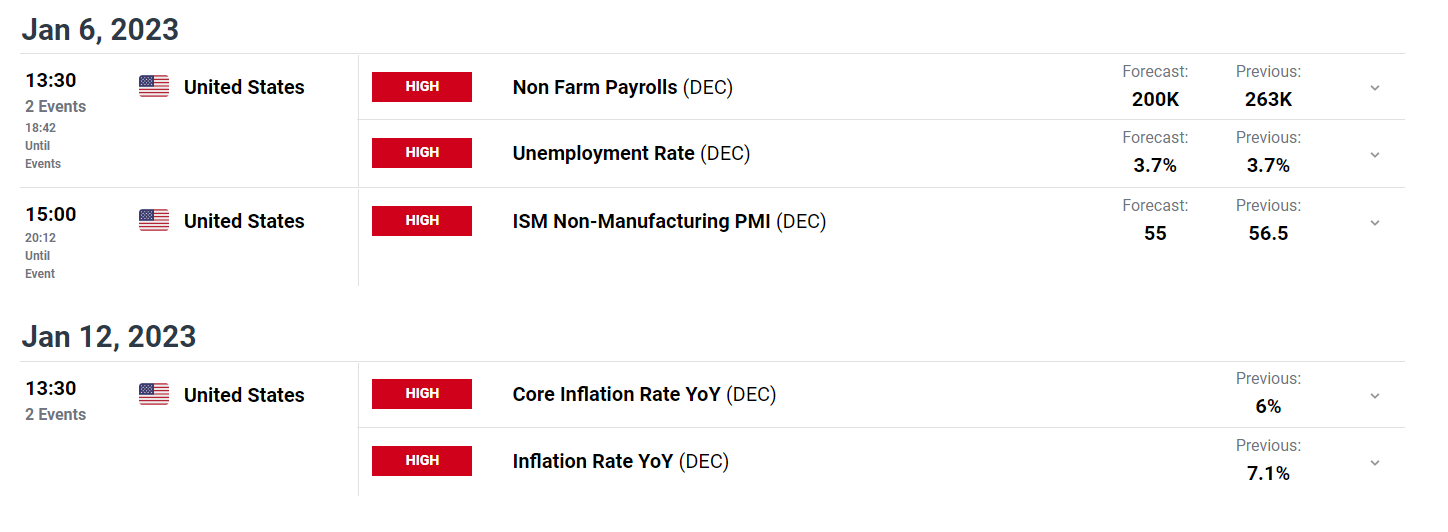Open Inflation Rate YoY (DEC) event
1448x532 pixels.
[x=621, y=461]
